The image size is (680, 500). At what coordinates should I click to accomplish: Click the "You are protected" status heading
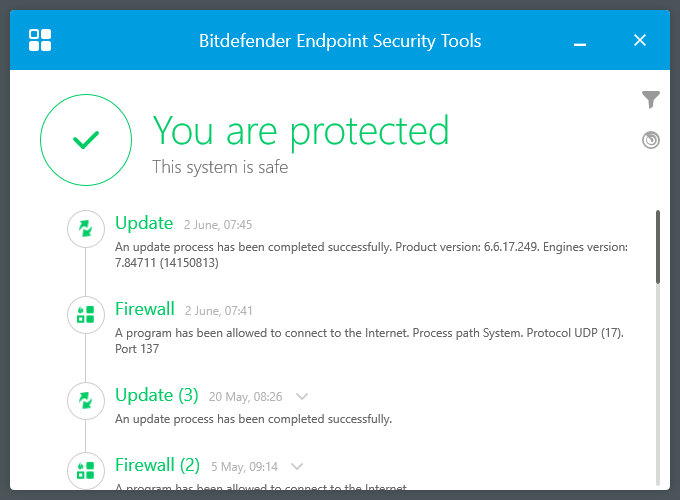click(300, 131)
